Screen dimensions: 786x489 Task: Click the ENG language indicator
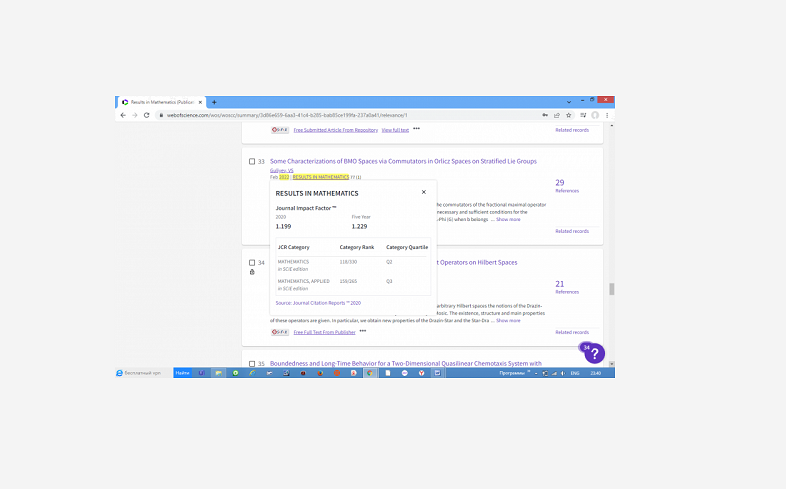pos(575,373)
